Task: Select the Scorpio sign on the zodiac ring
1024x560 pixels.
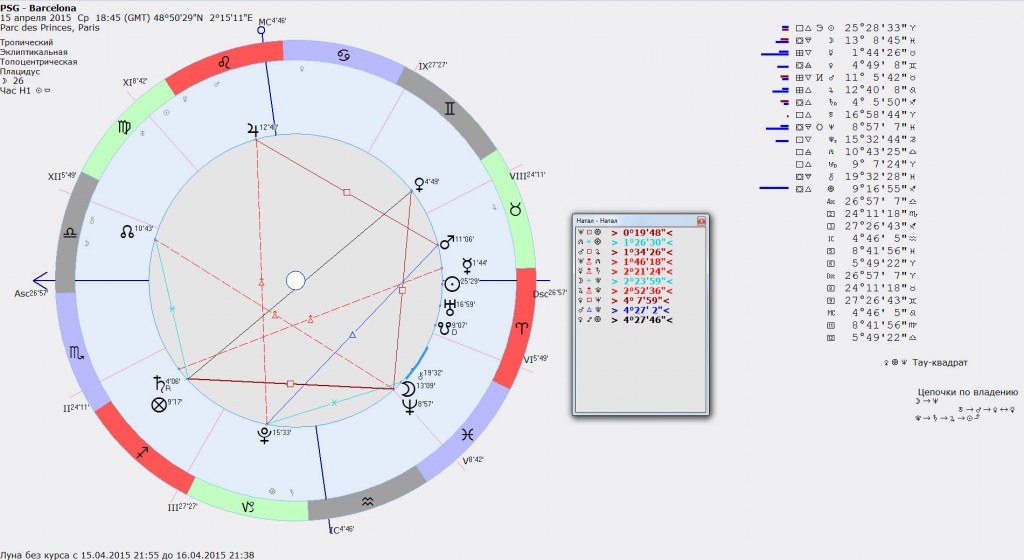Action: pyautogui.click(x=77, y=353)
